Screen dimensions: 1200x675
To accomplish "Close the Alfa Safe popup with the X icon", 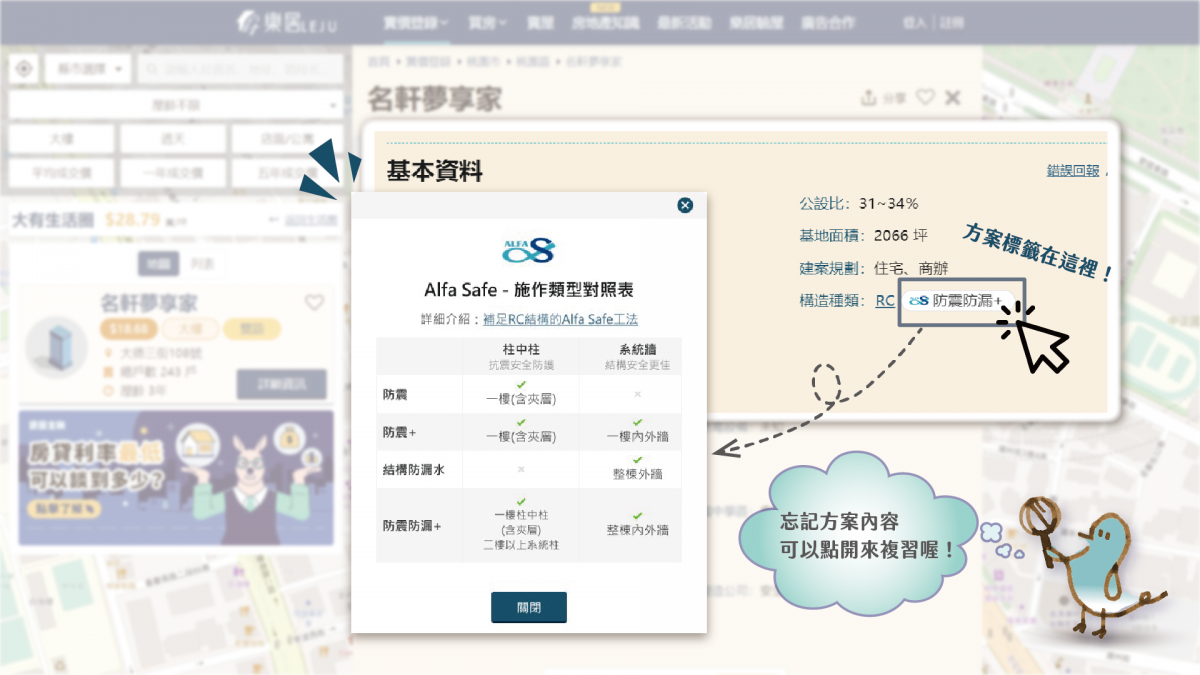I will tap(685, 205).
